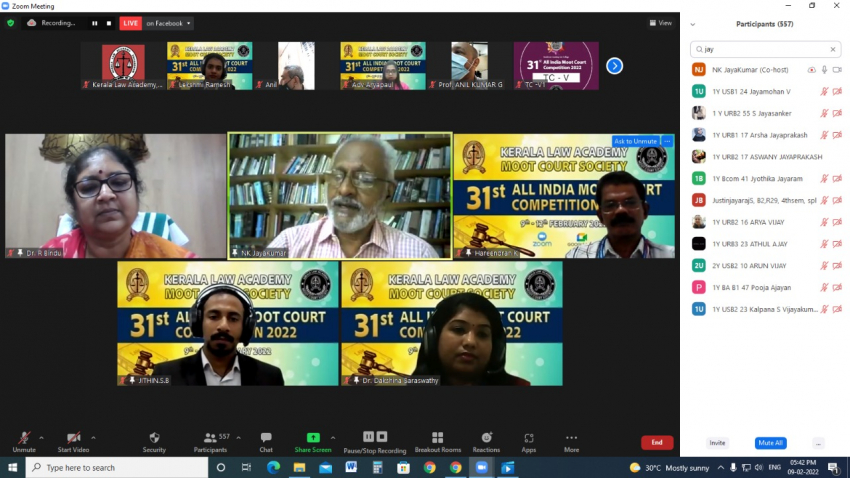Open audio options arrow beside Unmute
The image size is (850, 478).
pyautogui.click(x=41, y=438)
